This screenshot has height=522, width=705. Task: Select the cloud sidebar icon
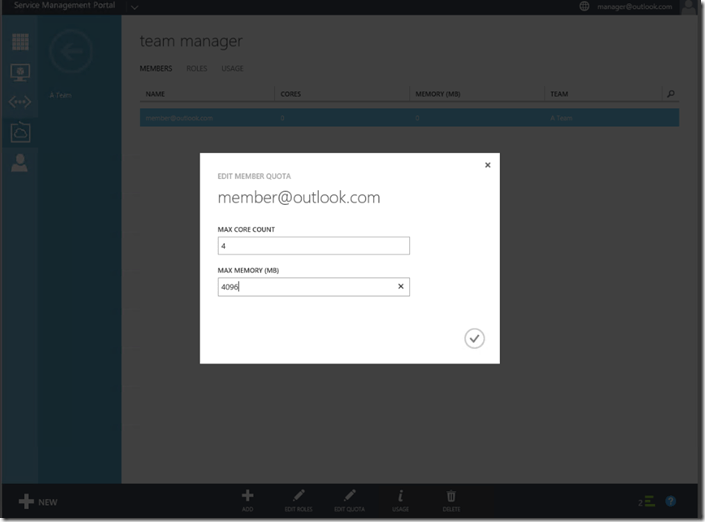pos(20,132)
